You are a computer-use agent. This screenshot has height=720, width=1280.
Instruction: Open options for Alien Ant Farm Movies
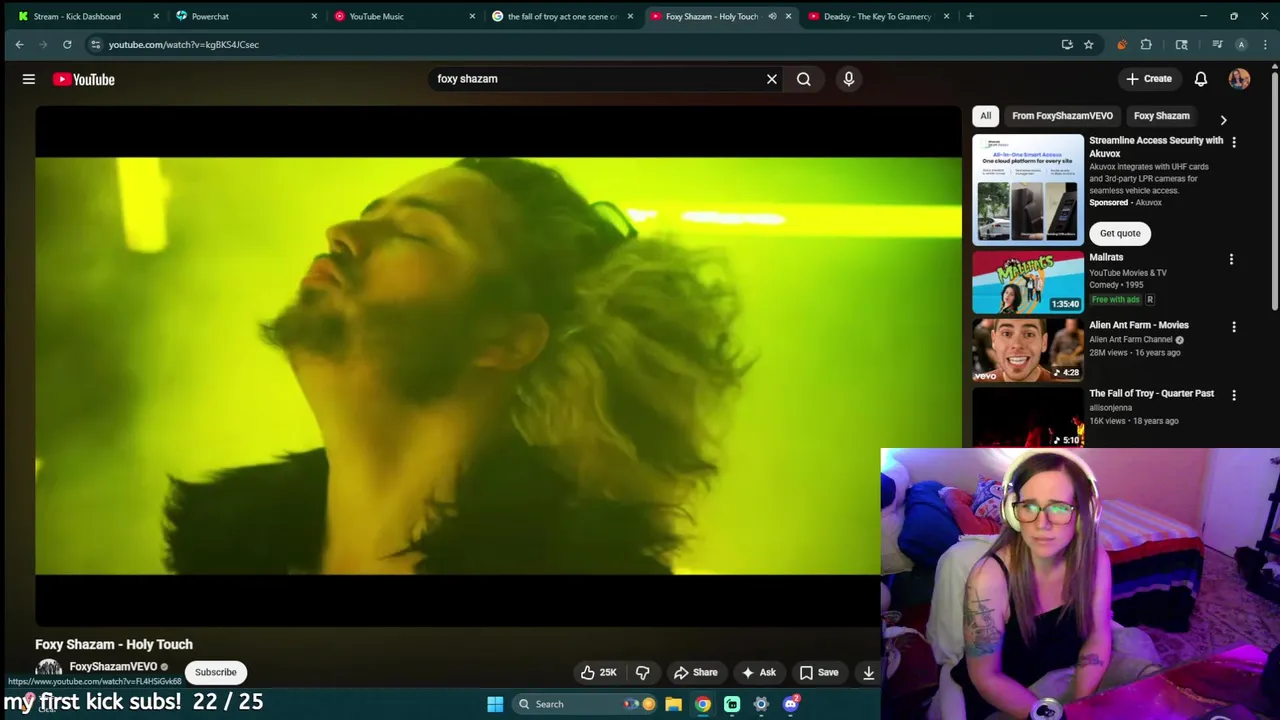[1233, 327]
